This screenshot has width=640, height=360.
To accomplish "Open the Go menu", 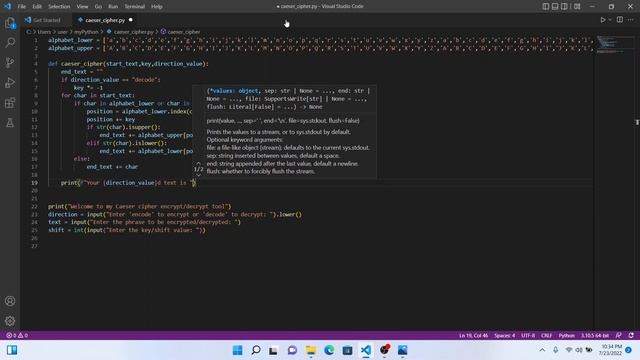I will point(98,7).
